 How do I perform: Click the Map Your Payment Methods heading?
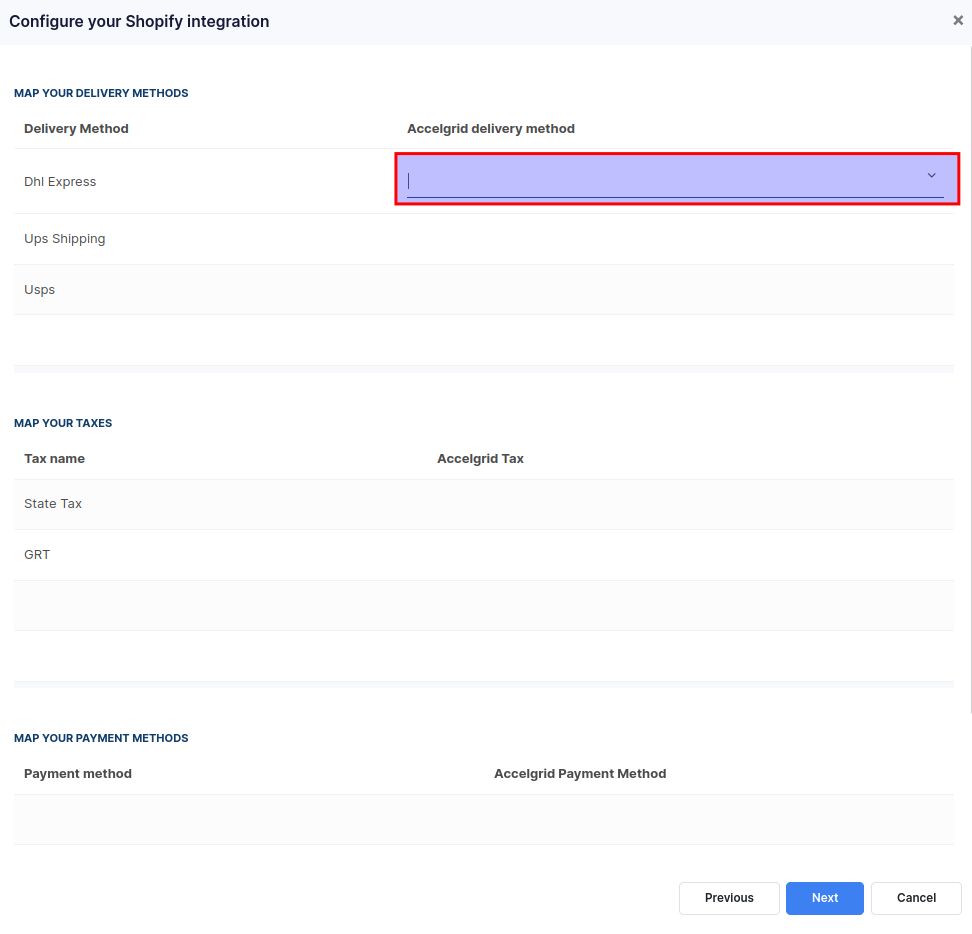(101, 738)
